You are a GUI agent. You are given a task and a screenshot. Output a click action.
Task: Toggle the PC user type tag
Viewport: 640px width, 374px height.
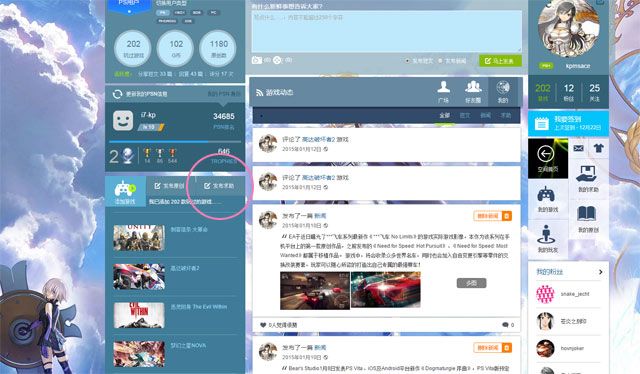(213, 13)
